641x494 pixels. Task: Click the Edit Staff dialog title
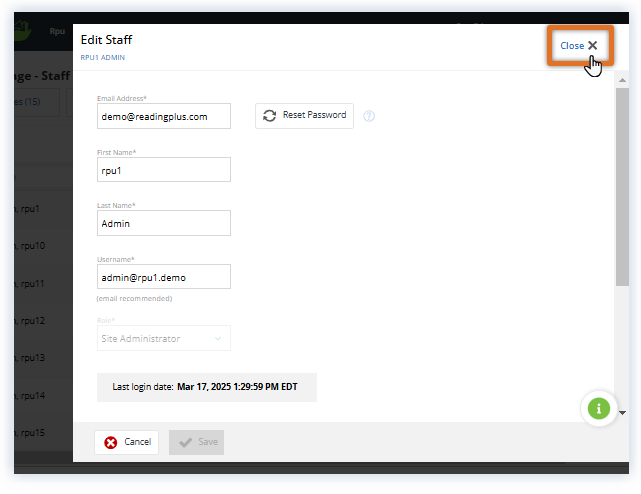click(x=106, y=40)
